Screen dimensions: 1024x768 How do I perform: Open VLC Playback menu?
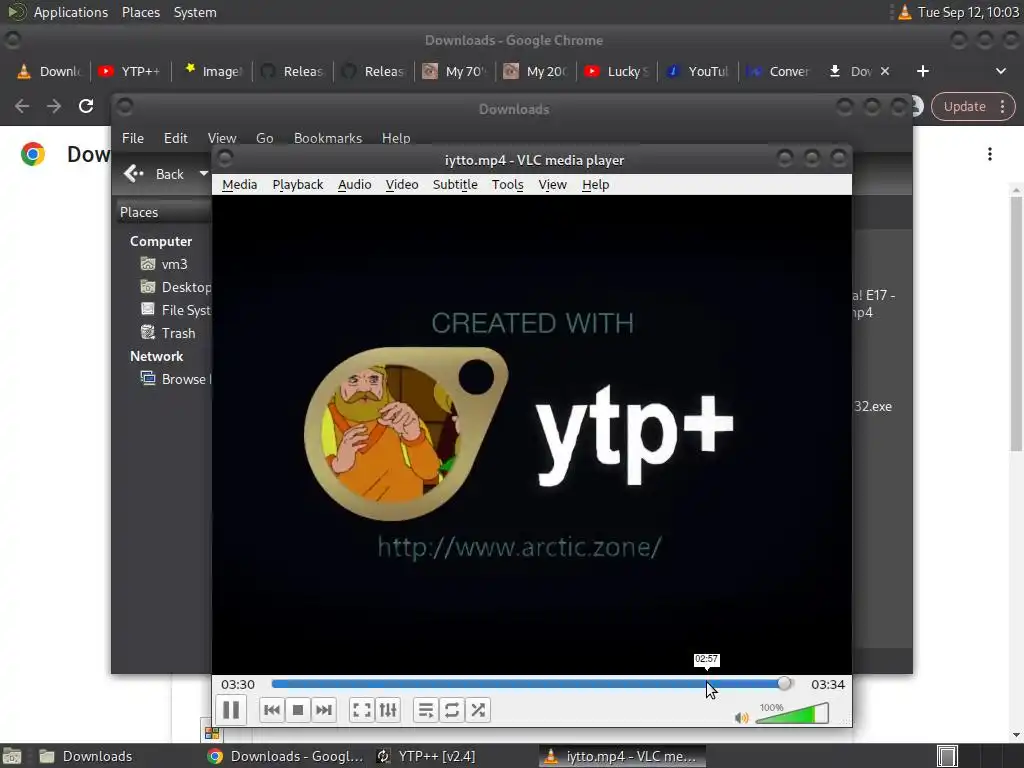click(298, 185)
